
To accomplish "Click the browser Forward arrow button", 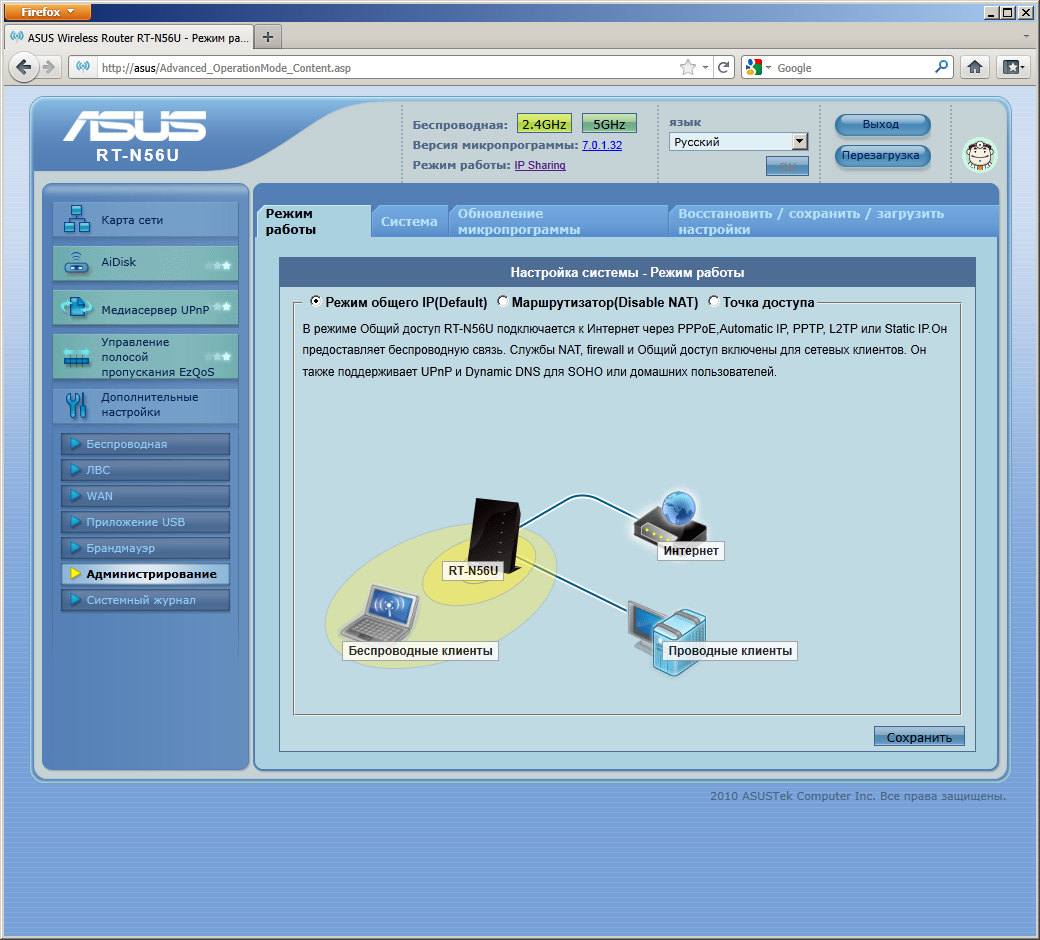I will 48,67.
